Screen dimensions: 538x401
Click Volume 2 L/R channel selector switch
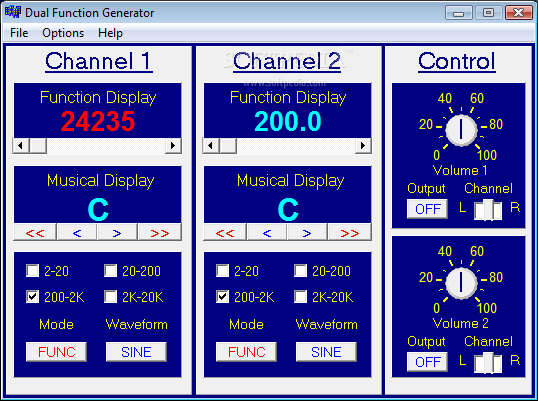point(488,363)
